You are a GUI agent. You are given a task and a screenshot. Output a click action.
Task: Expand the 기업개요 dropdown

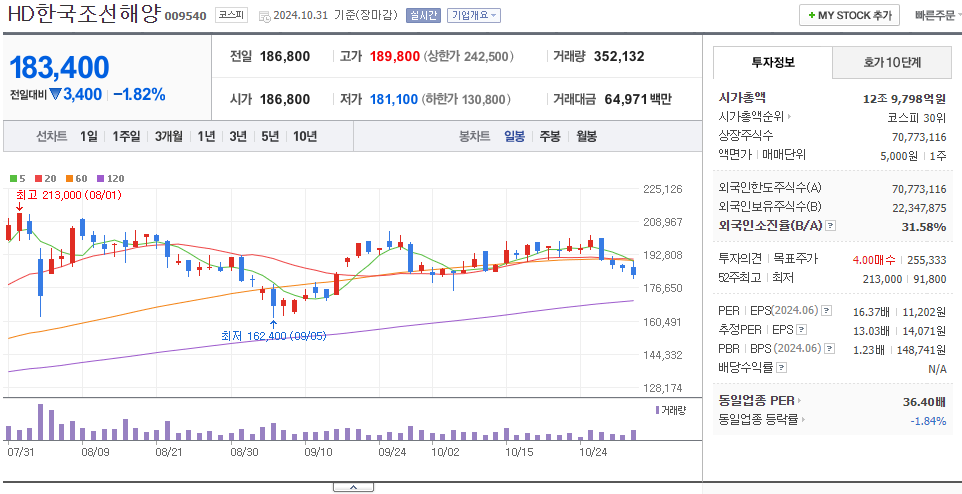point(474,15)
